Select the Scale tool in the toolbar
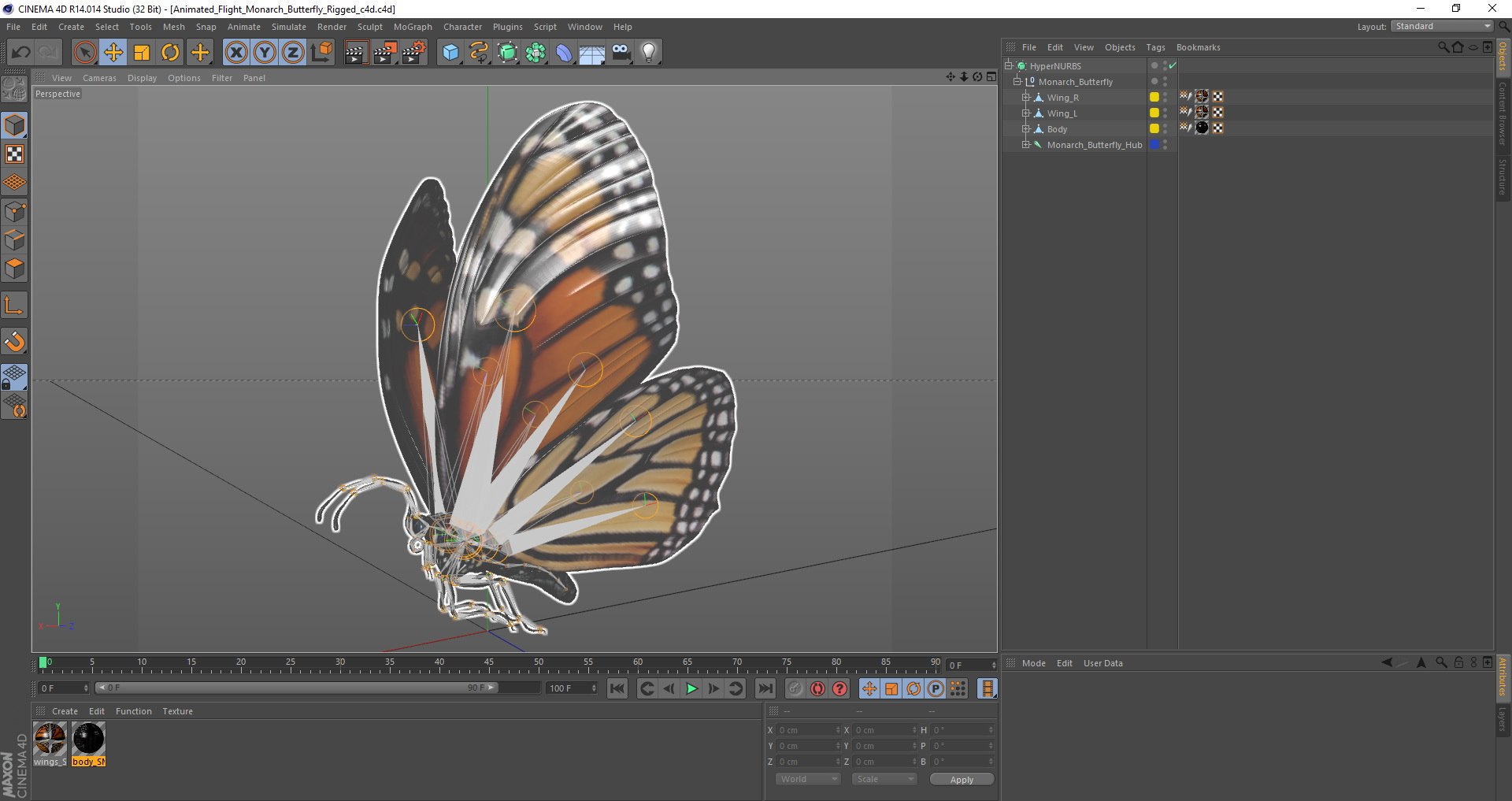The image size is (1512, 801). click(x=142, y=53)
